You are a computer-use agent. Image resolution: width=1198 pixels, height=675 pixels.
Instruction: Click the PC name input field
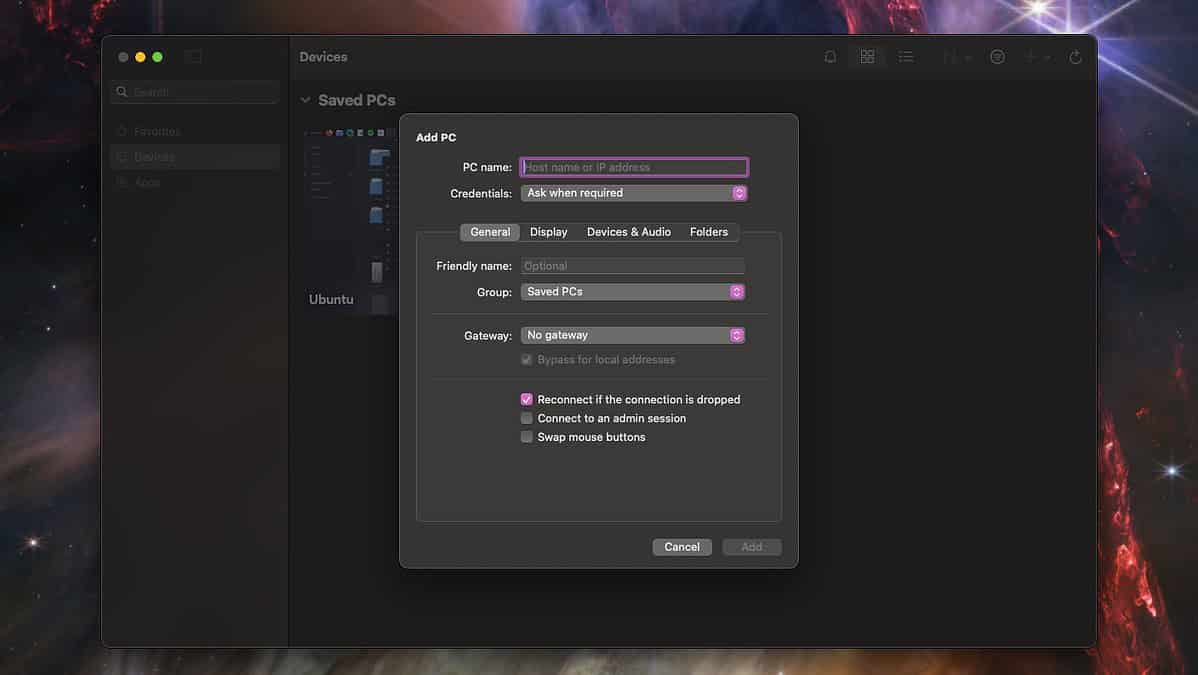(634, 166)
